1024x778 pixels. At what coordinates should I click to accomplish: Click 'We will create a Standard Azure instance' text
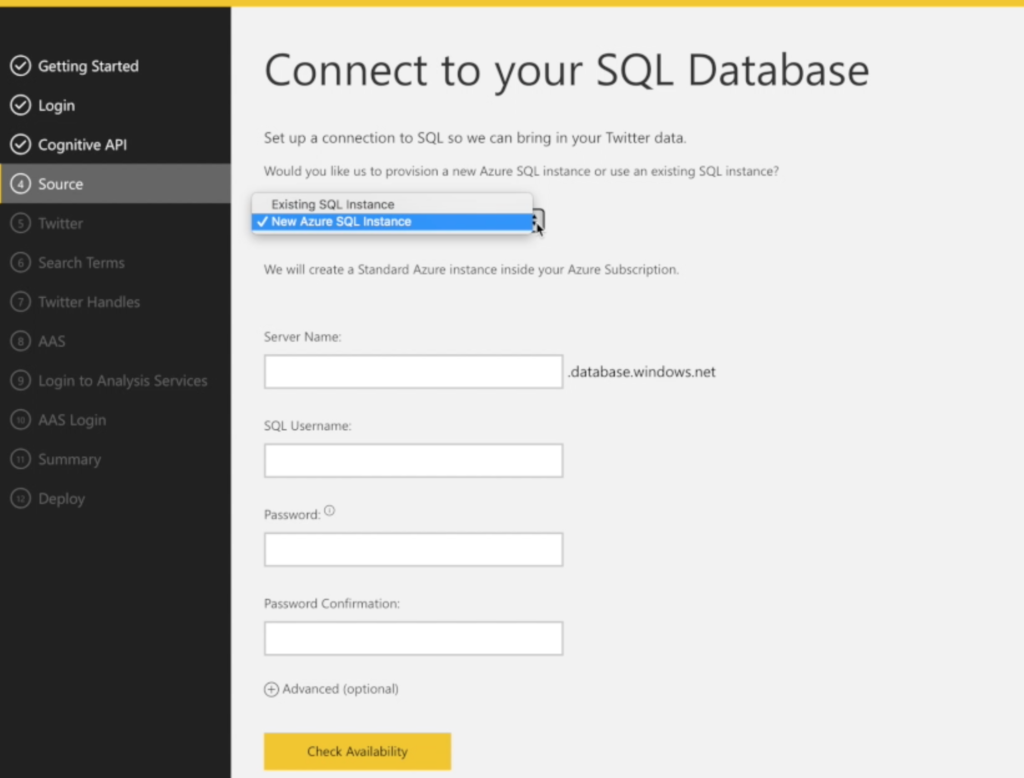tap(471, 269)
